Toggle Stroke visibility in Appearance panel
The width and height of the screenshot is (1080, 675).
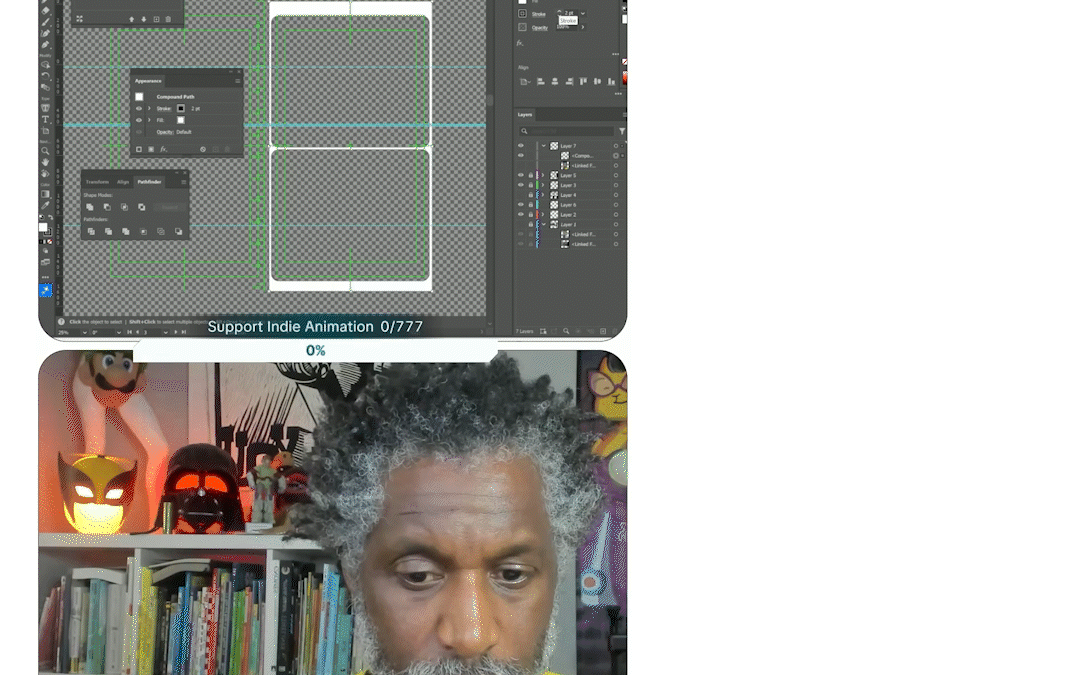[x=138, y=108]
